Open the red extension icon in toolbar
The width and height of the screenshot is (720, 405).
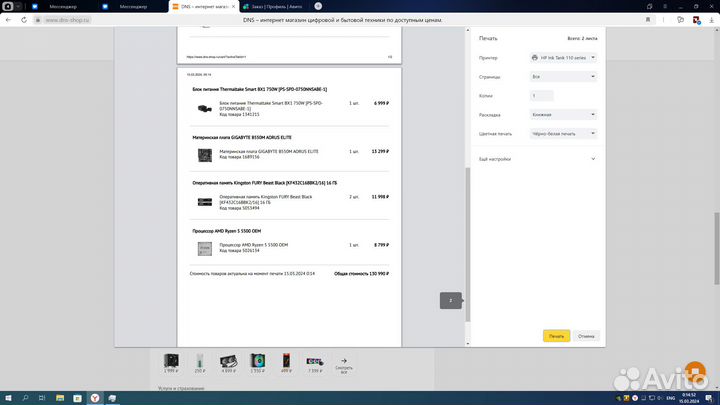(696, 20)
